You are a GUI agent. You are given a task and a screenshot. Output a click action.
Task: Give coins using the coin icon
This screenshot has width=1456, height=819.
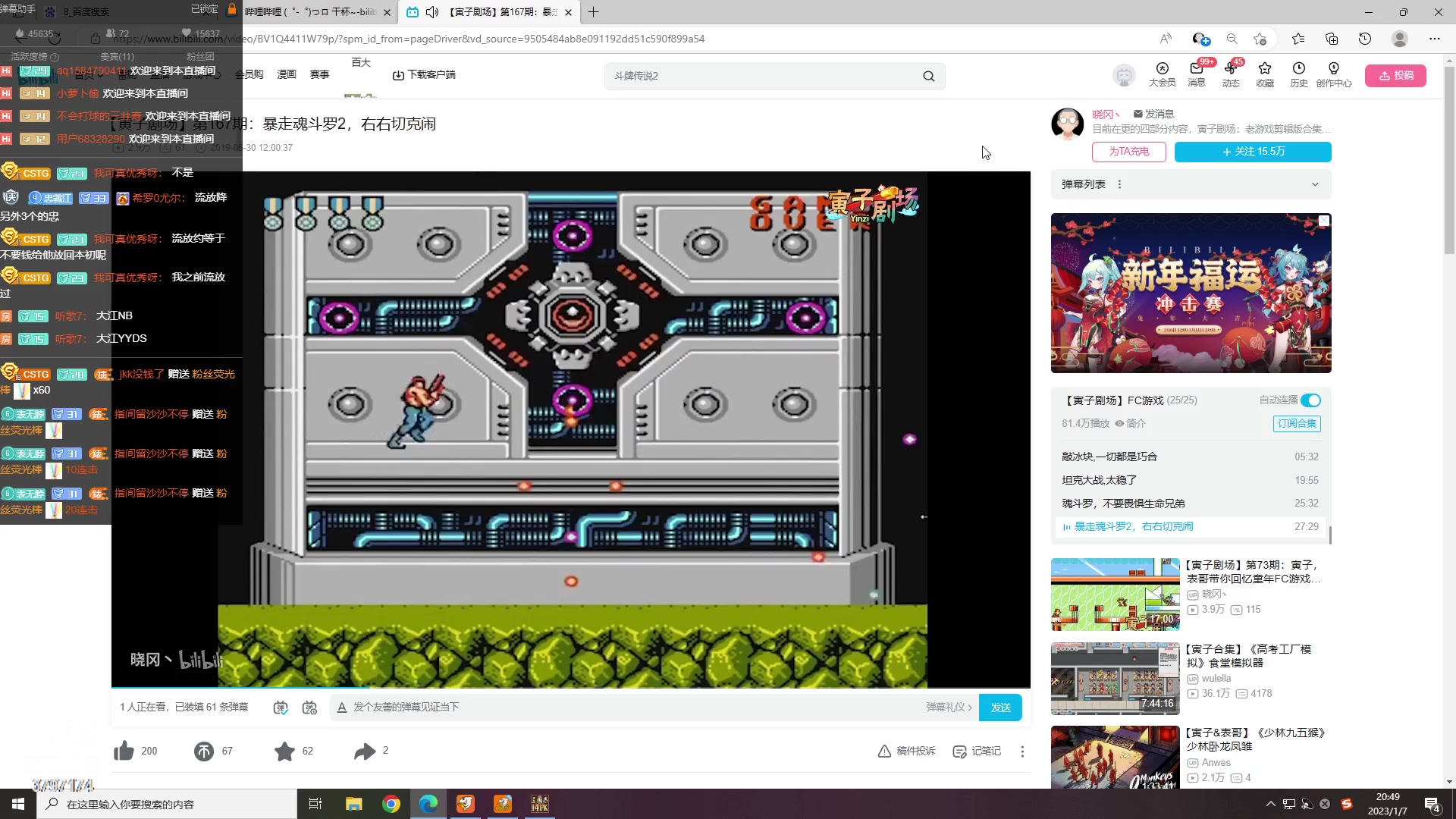click(x=204, y=751)
